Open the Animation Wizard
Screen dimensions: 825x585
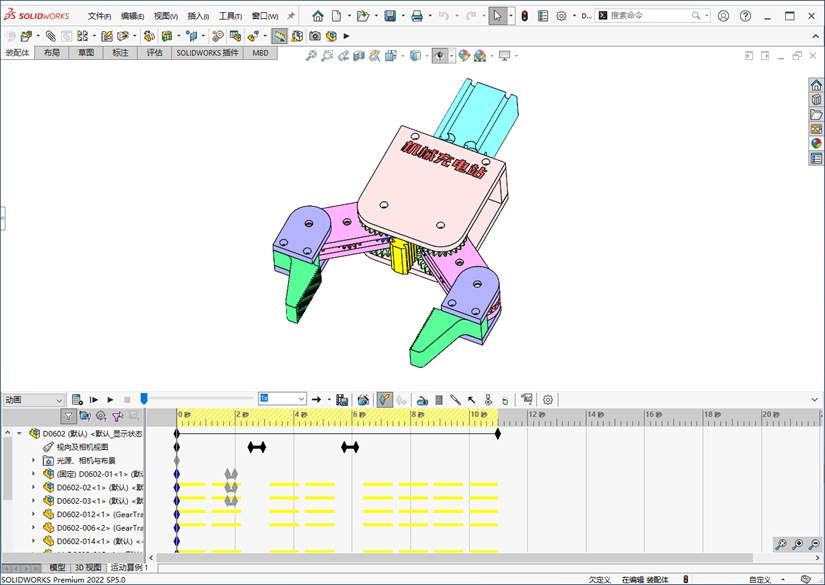coord(363,399)
